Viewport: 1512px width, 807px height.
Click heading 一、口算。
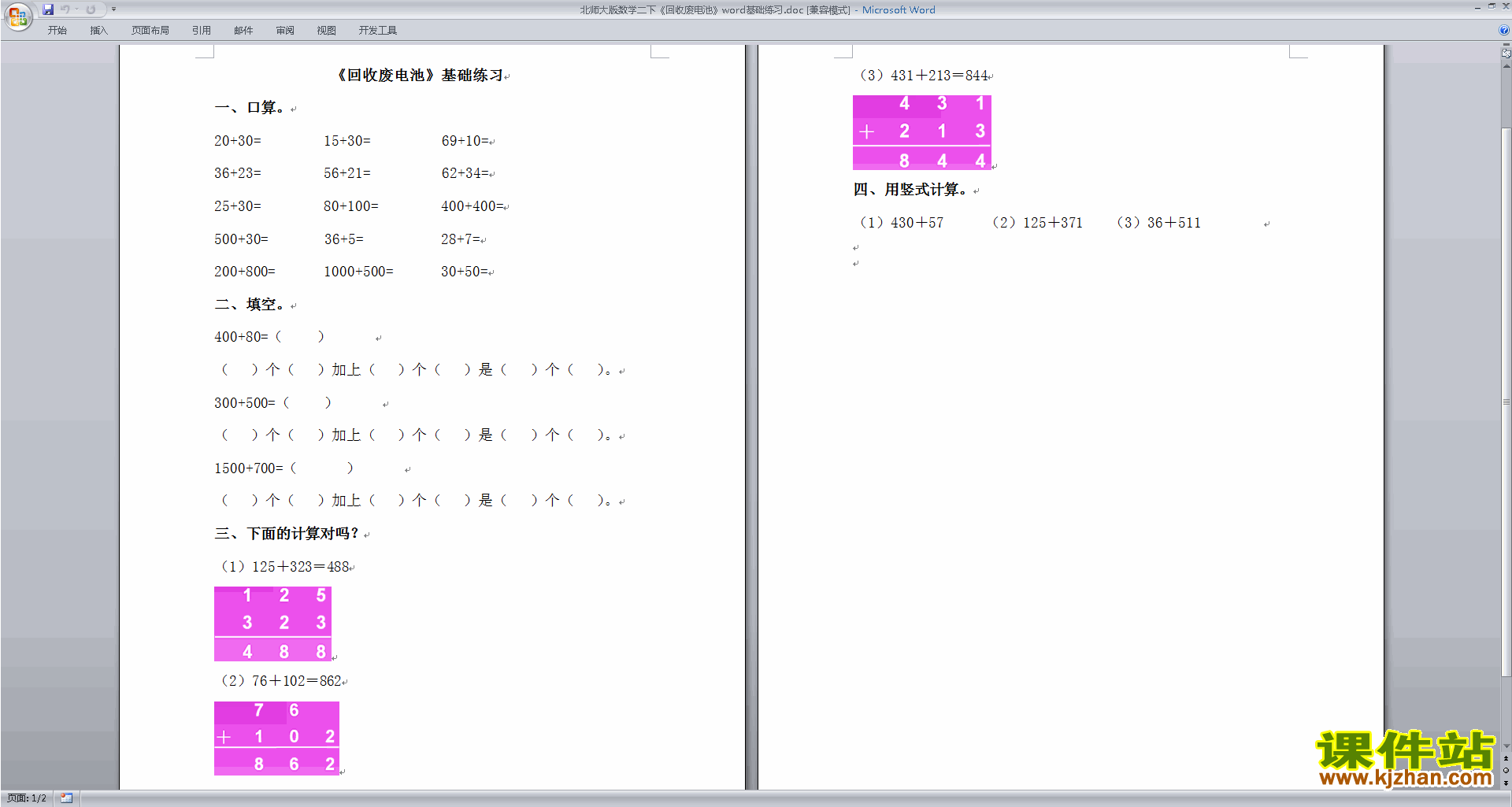[252, 108]
